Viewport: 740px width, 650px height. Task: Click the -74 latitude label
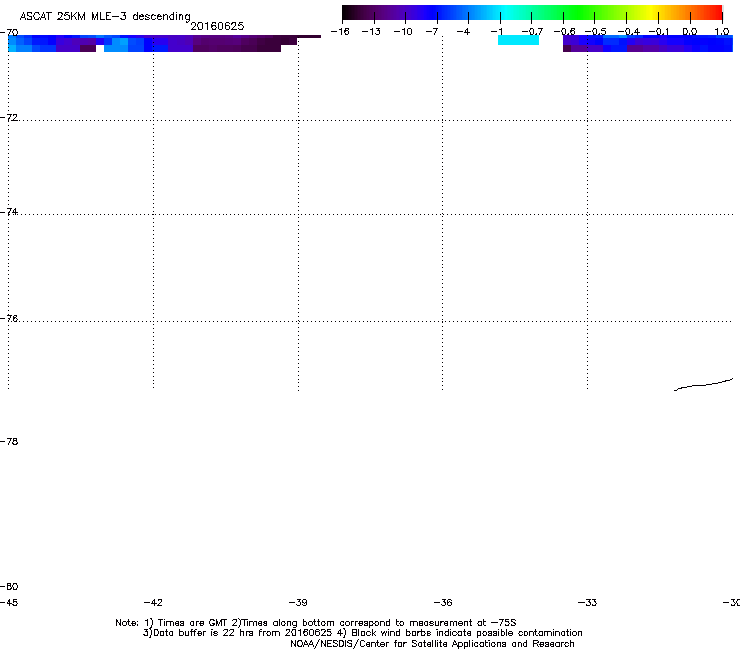tap(9, 211)
